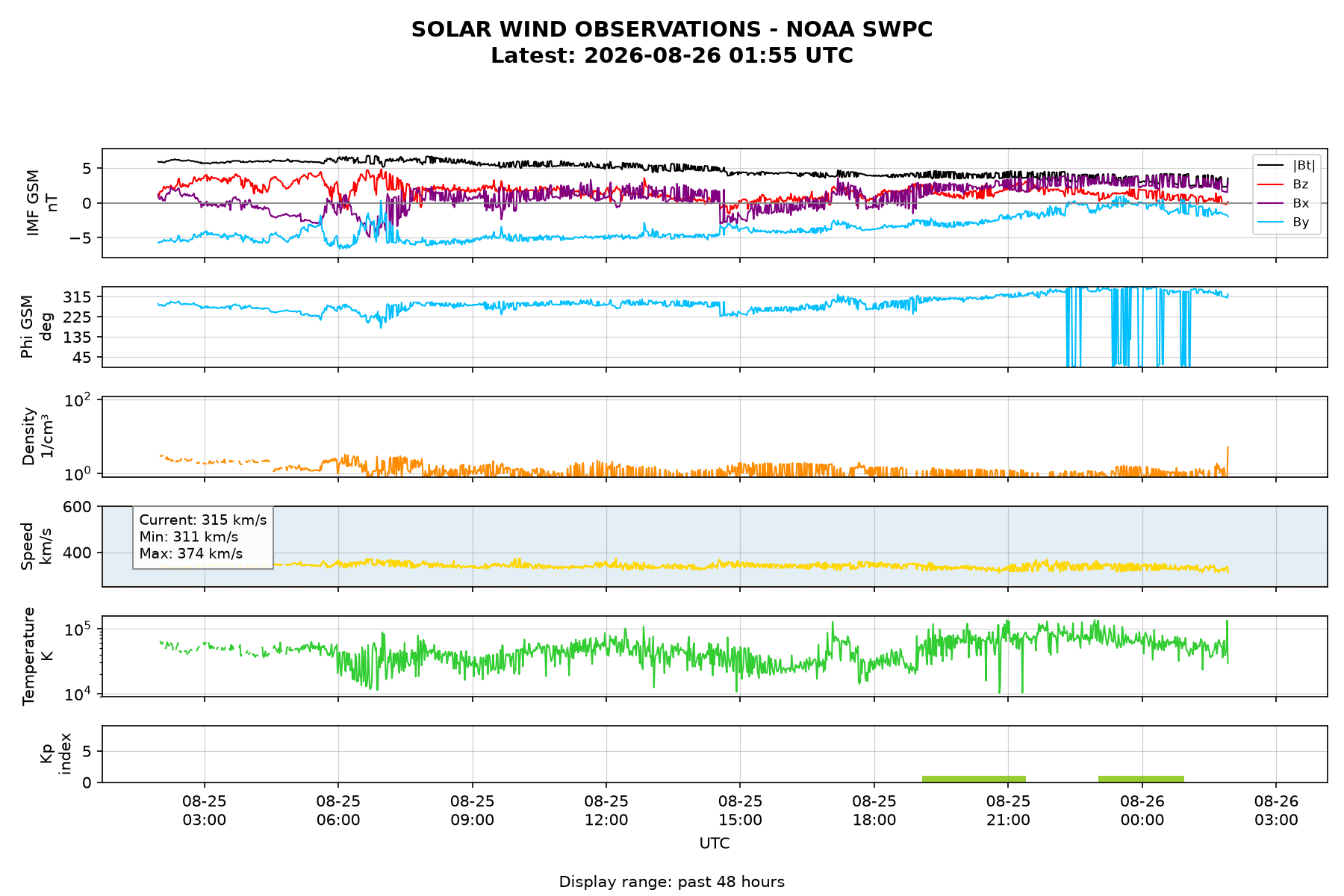1344x896 pixels.
Task: Click the 08-25 12:00 time axis label
Action: [x=606, y=810]
